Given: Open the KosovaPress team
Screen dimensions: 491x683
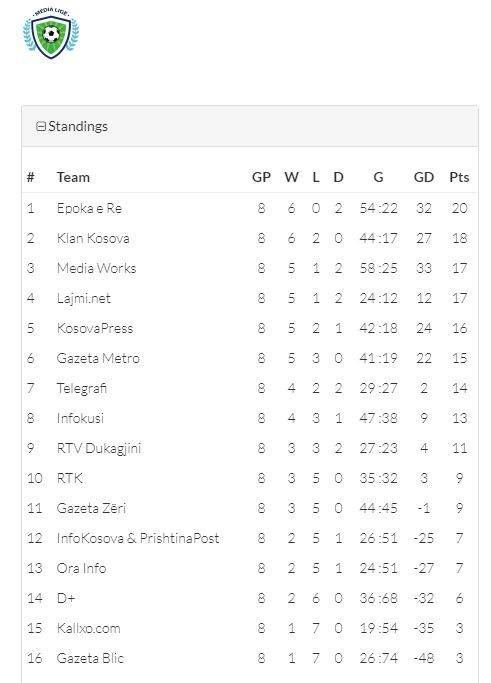Looking at the screenshot, I should 95,328.
